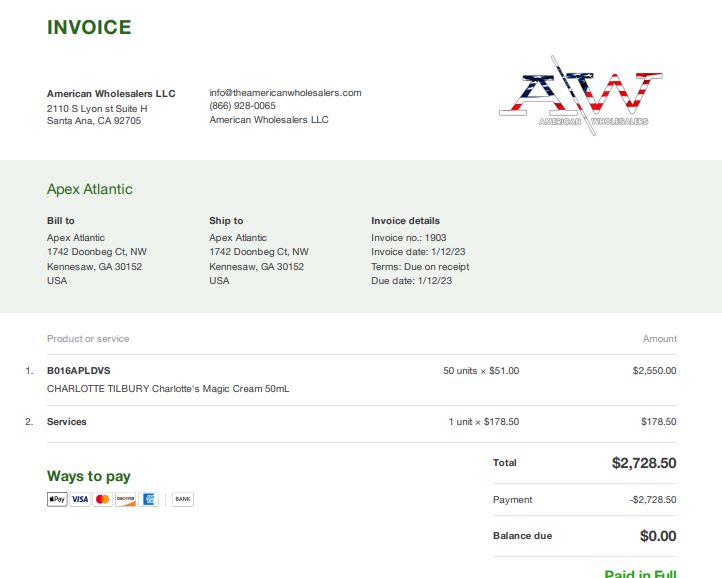Select the Product or service column header

[88, 339]
